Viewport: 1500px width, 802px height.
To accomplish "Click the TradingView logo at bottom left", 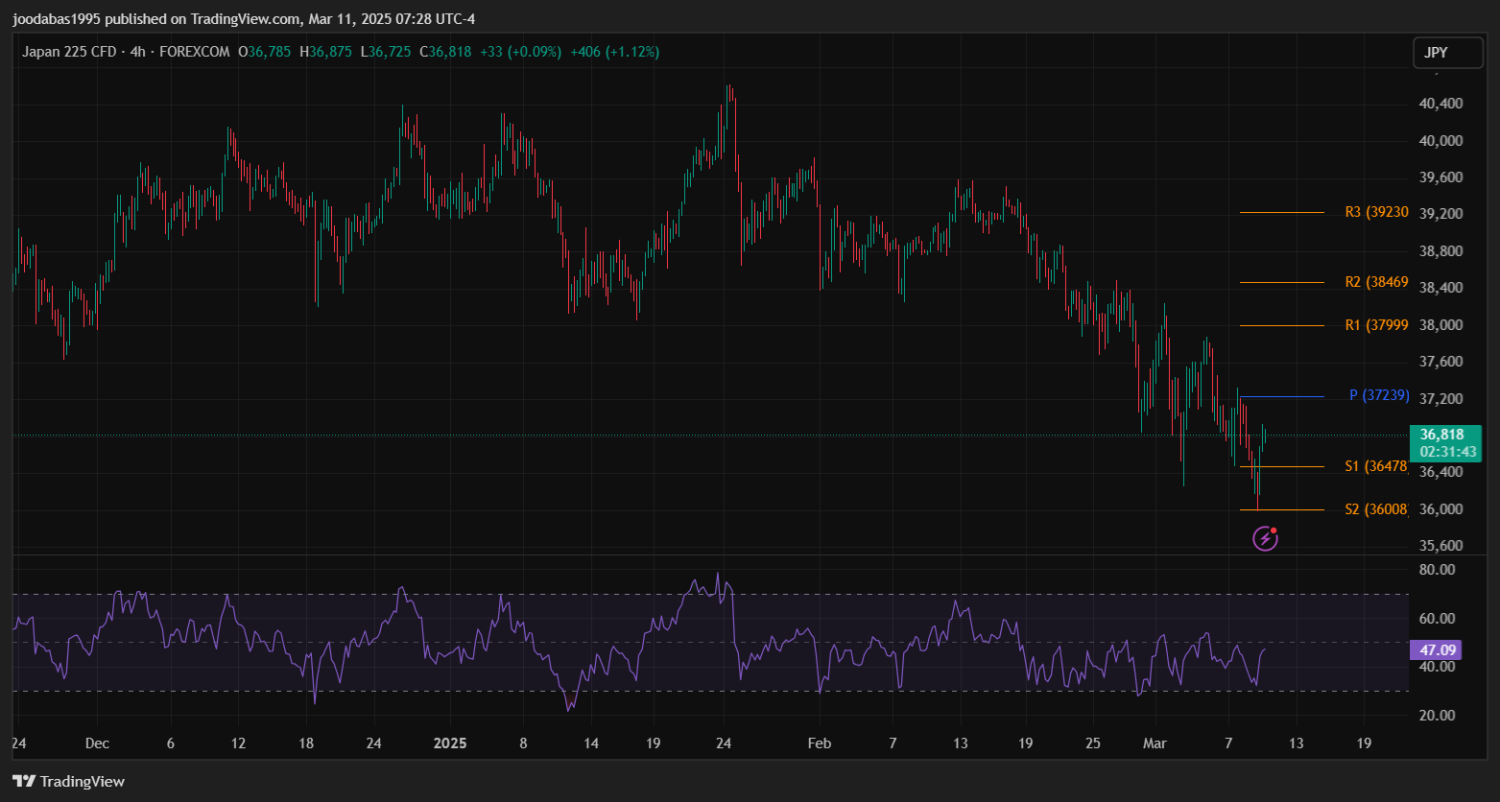I will (68, 781).
